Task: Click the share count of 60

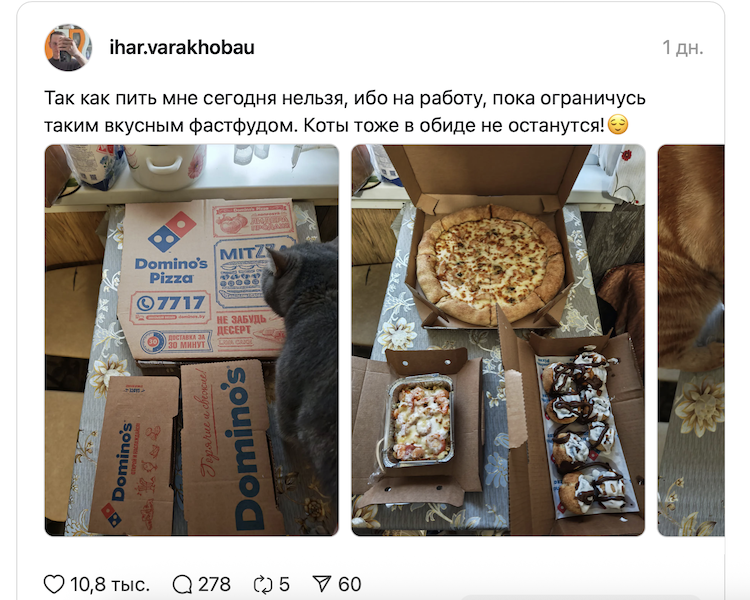Action: pos(350,584)
